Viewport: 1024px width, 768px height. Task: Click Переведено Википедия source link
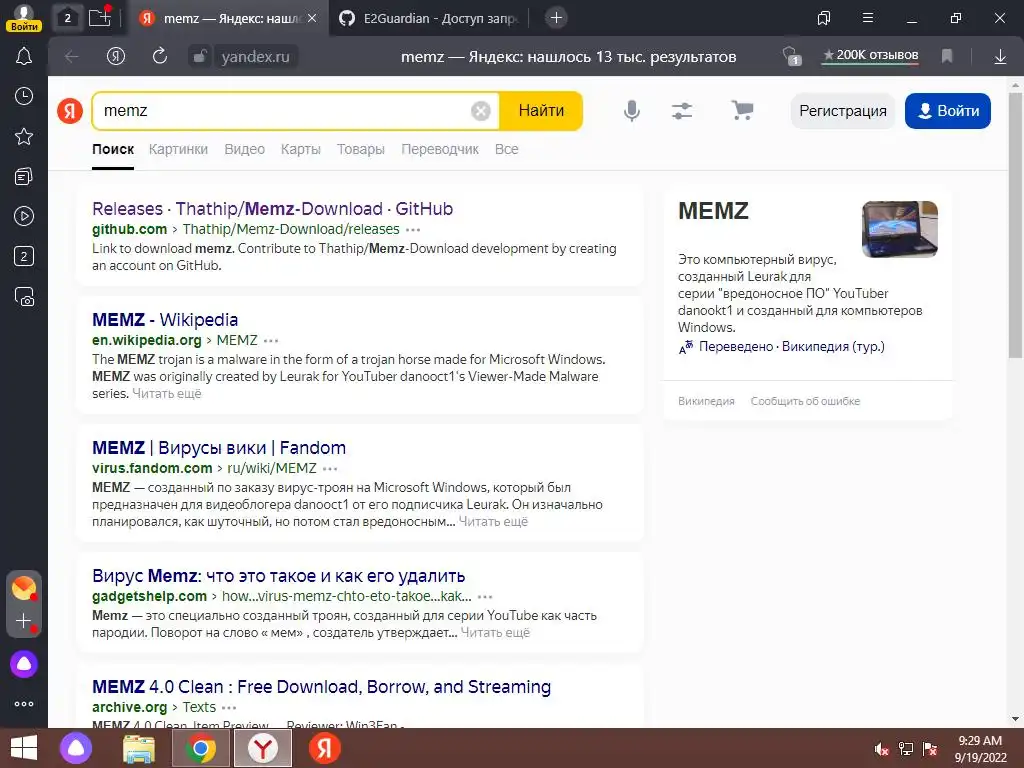792,347
